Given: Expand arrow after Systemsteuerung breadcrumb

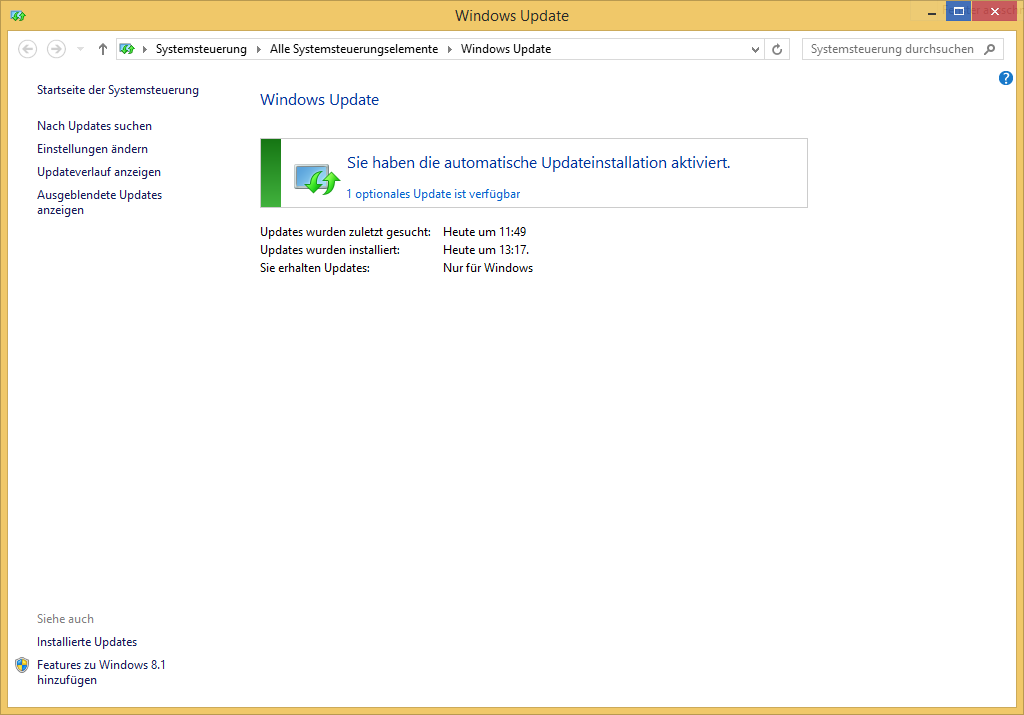Looking at the screenshot, I should (259, 50).
